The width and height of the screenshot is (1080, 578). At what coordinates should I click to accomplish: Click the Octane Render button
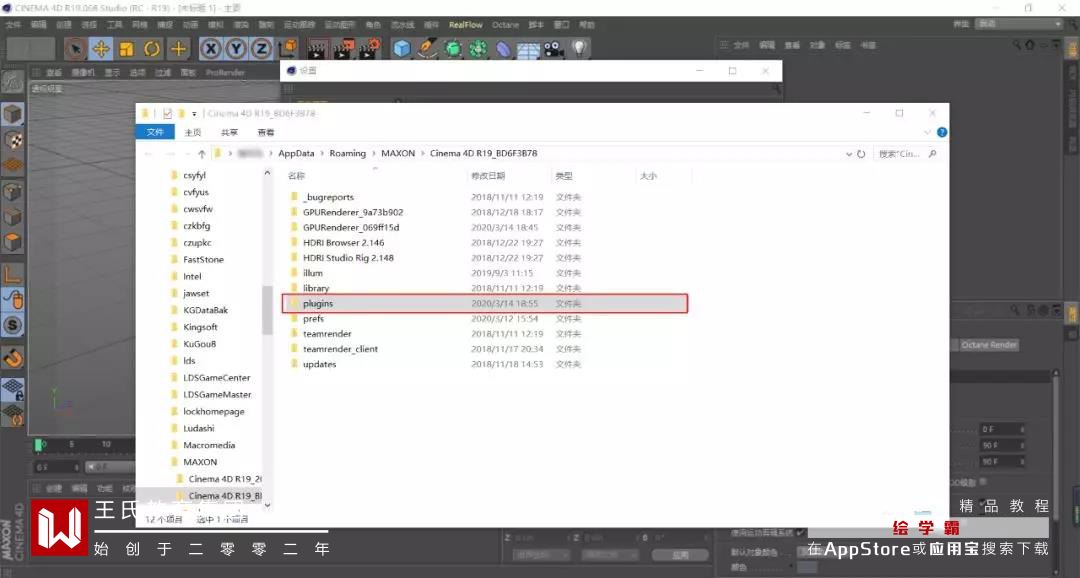click(x=988, y=345)
